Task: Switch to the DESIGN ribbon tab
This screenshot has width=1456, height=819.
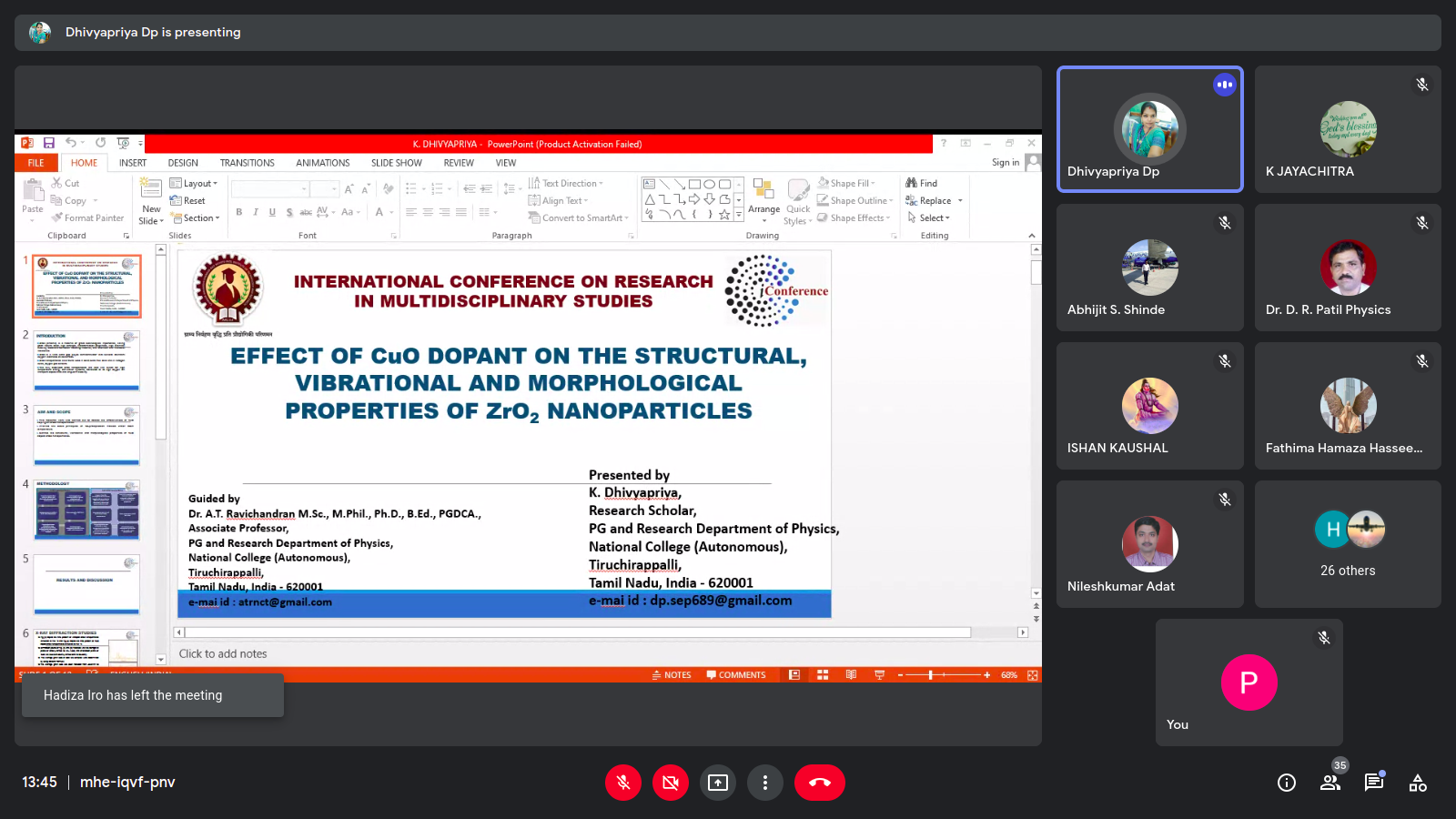Action: click(183, 163)
